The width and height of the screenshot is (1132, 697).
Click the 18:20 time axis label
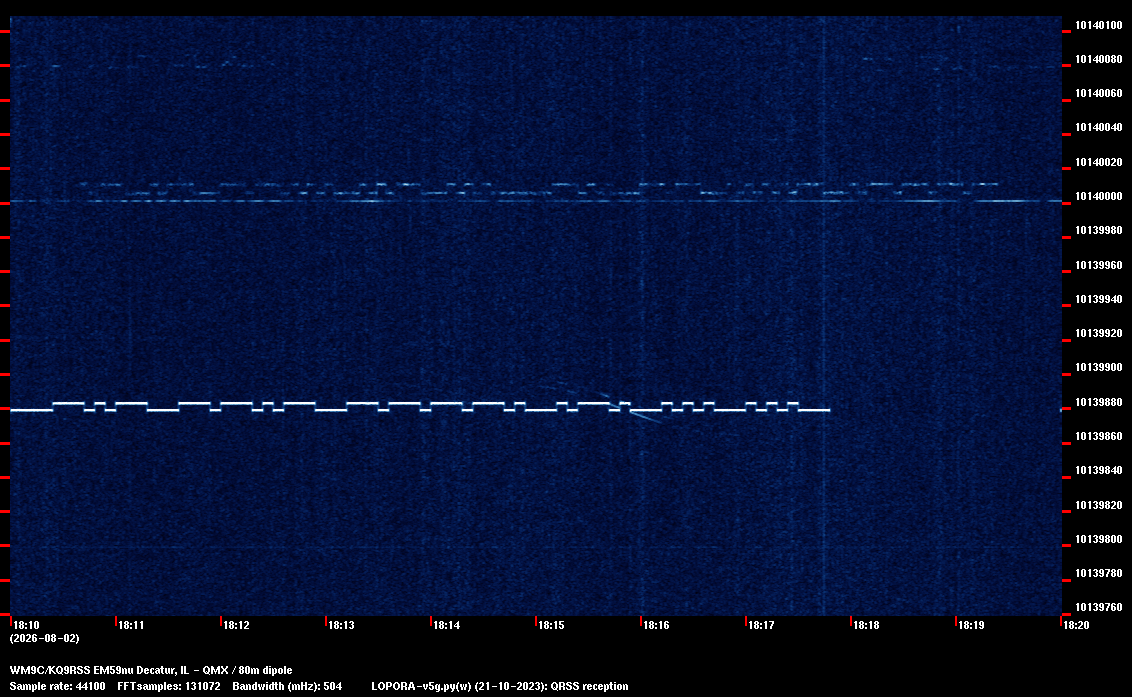tap(1076, 625)
